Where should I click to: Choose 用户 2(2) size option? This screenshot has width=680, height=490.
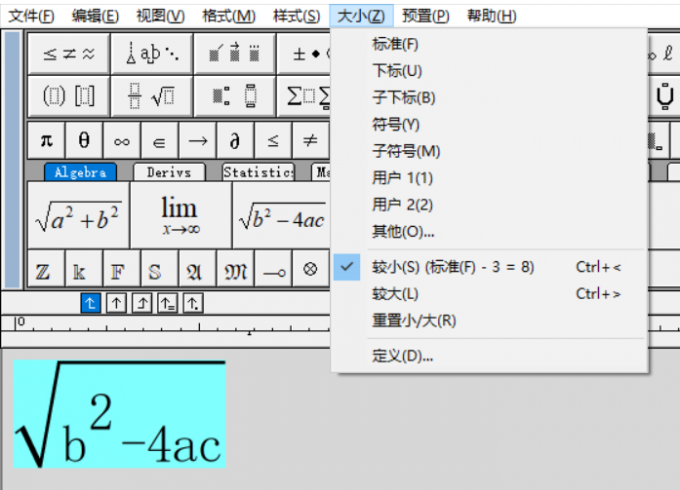(489, 205)
